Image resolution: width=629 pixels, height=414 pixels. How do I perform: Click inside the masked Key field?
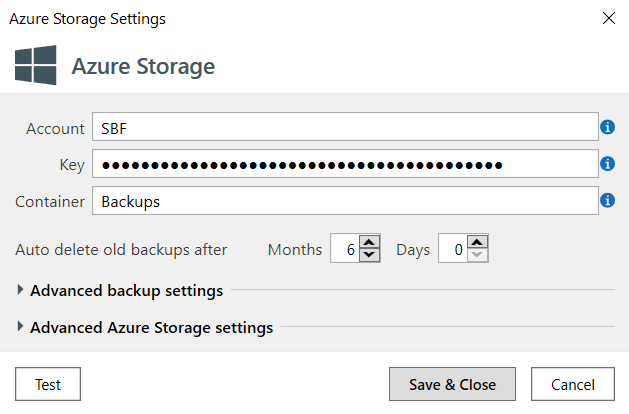(345, 164)
